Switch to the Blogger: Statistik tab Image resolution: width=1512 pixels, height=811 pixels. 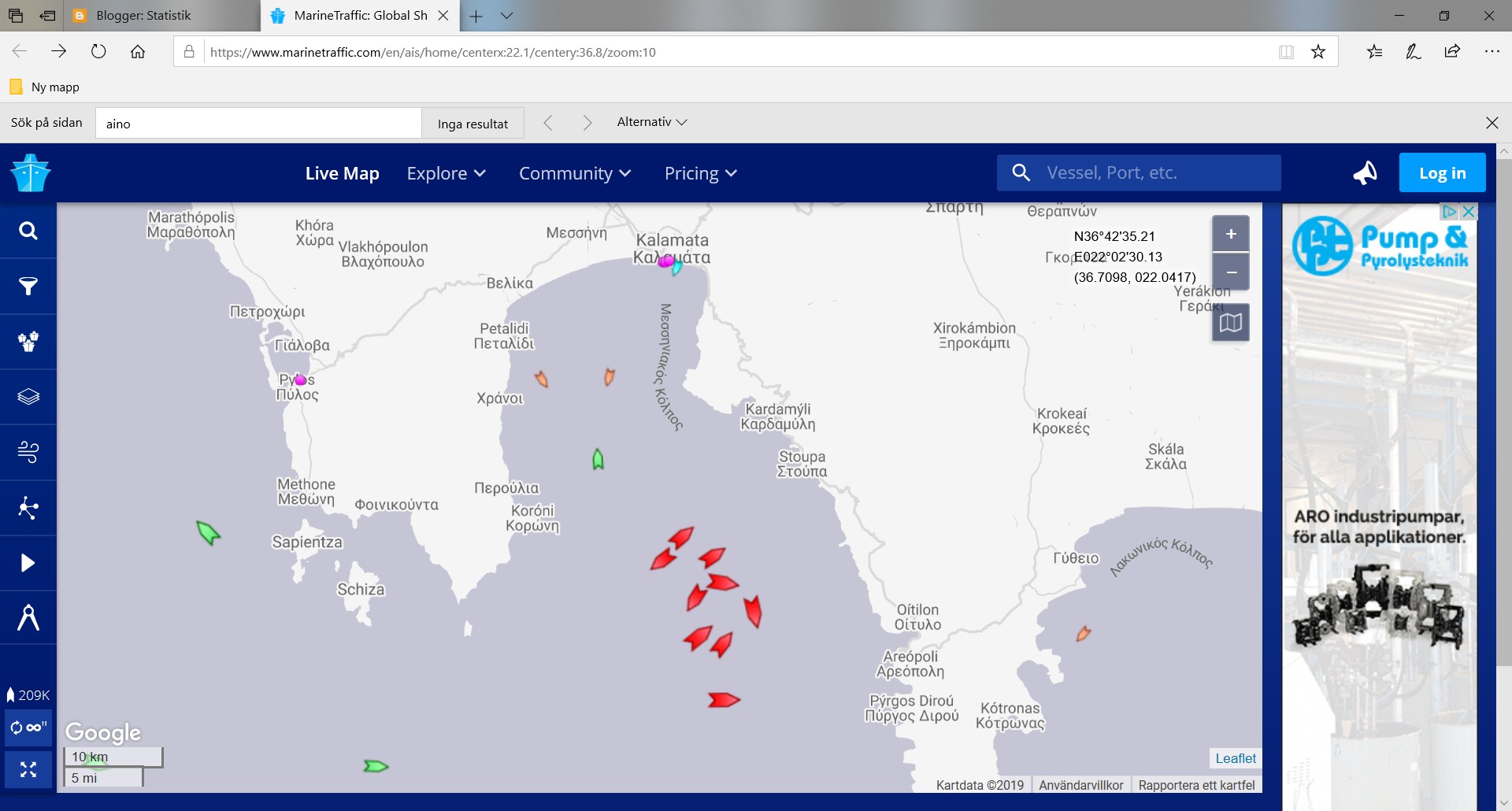(143, 16)
